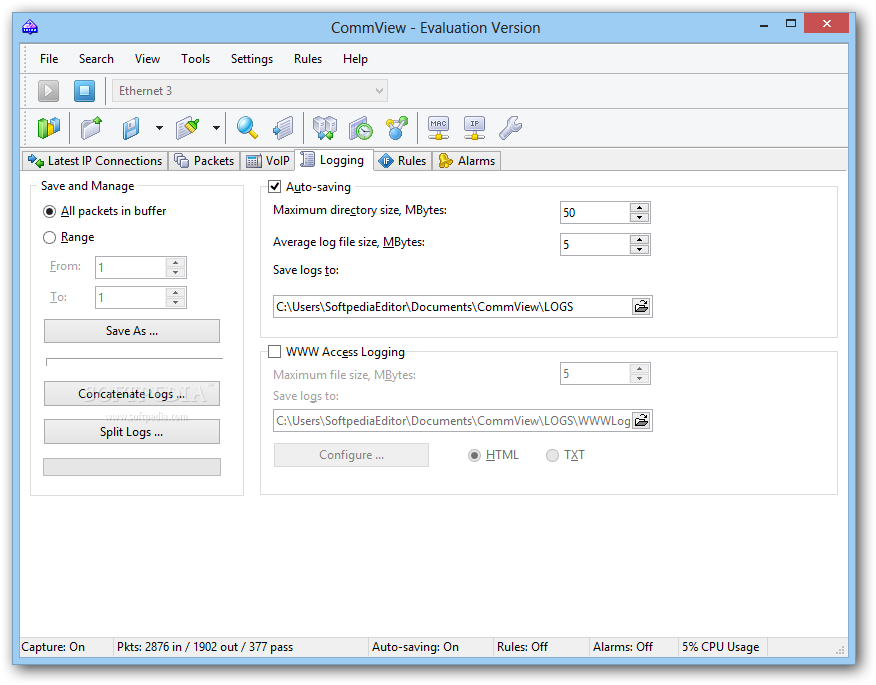This screenshot has height=685, width=876.
Task: Expand the save icon dropdown arrow
Action: point(159,128)
